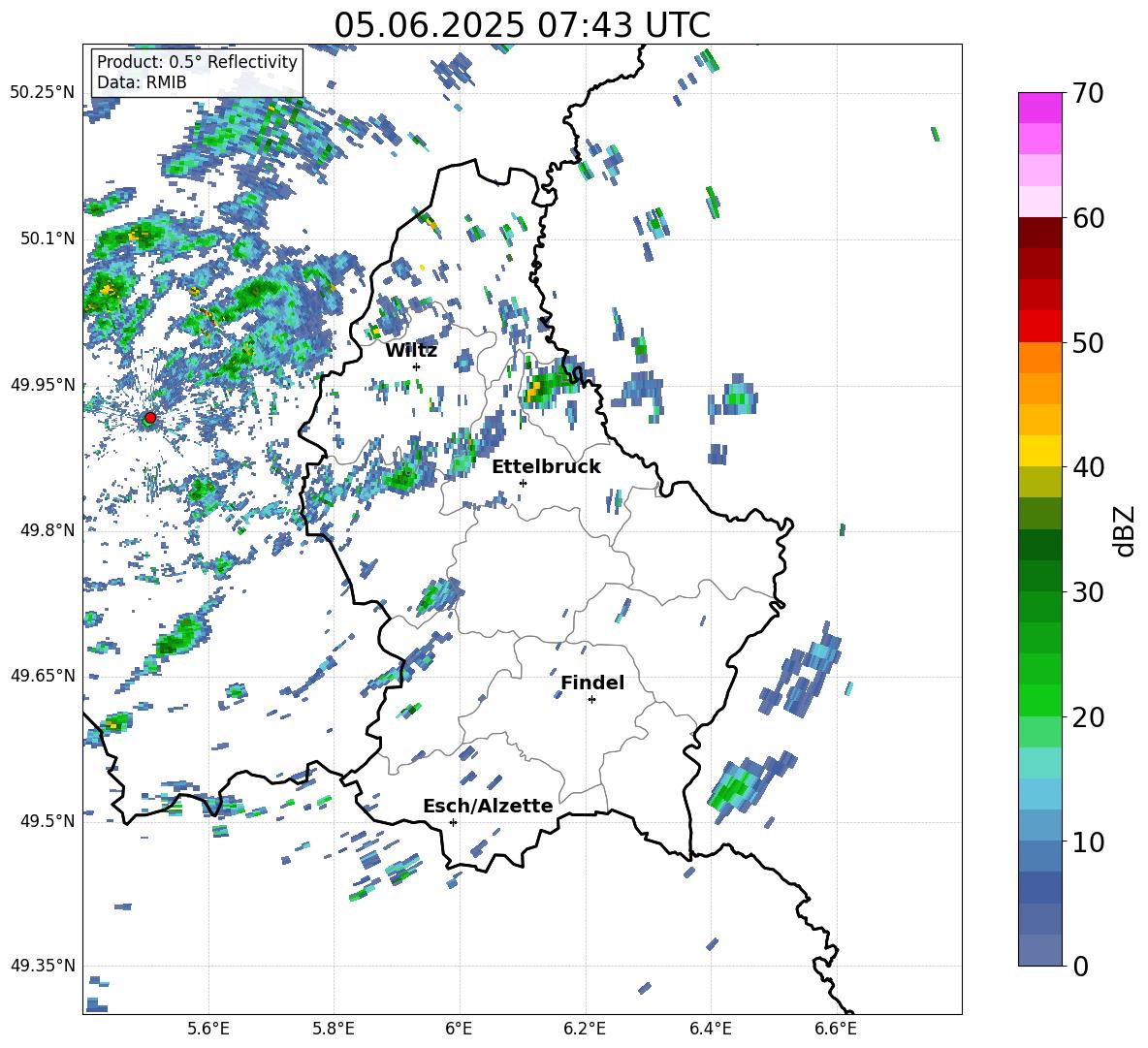
Task: Select the Esch/Alzette city label
Action: click(x=488, y=806)
